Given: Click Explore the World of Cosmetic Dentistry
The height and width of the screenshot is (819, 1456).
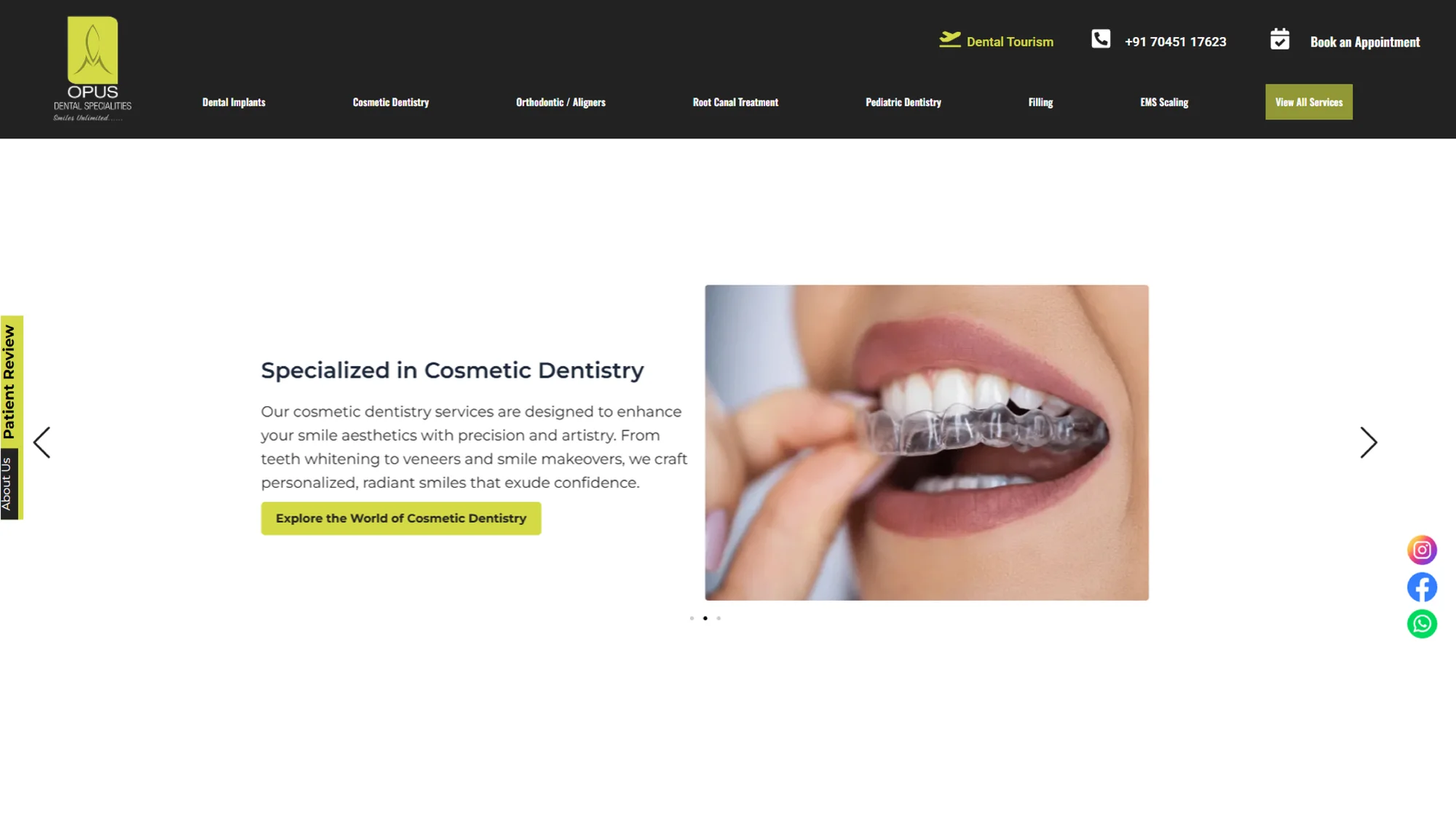Looking at the screenshot, I should 401,518.
